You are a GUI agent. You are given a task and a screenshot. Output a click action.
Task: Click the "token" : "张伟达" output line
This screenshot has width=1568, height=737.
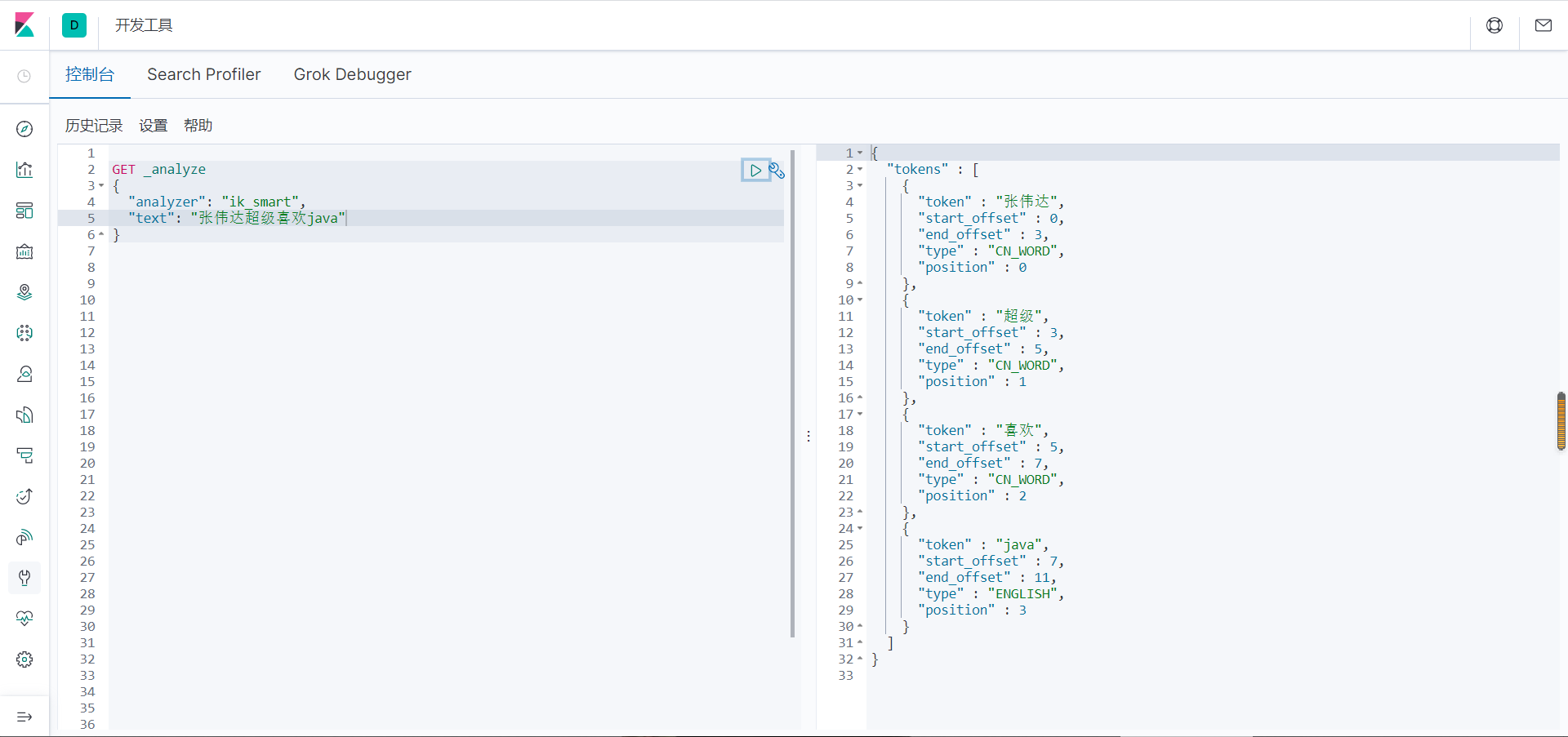[991, 202]
